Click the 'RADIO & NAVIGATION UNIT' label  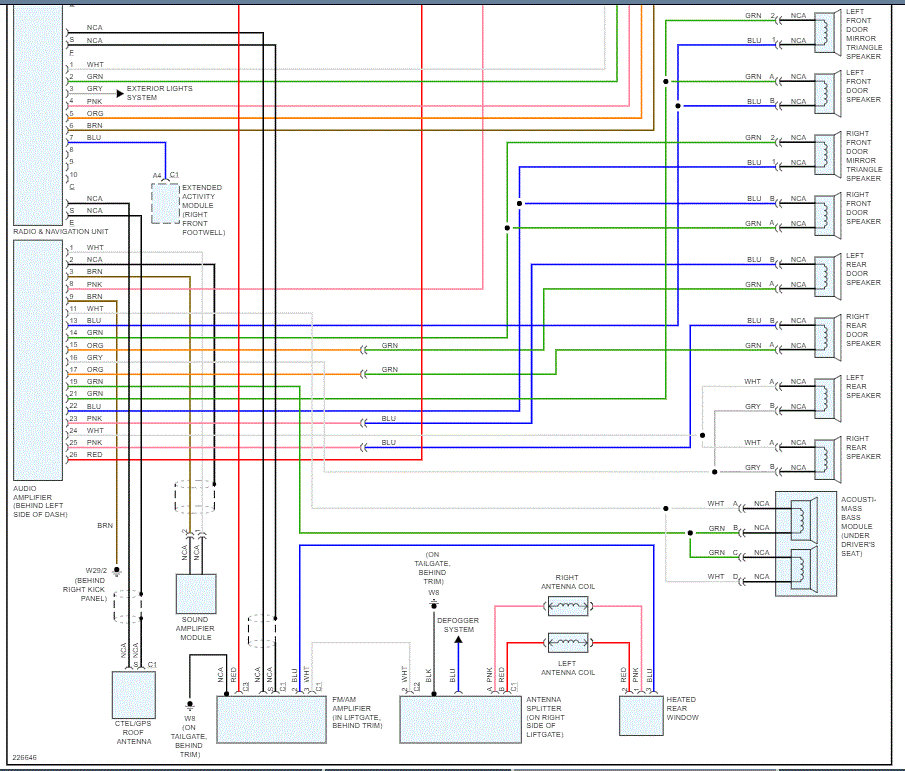pos(61,231)
